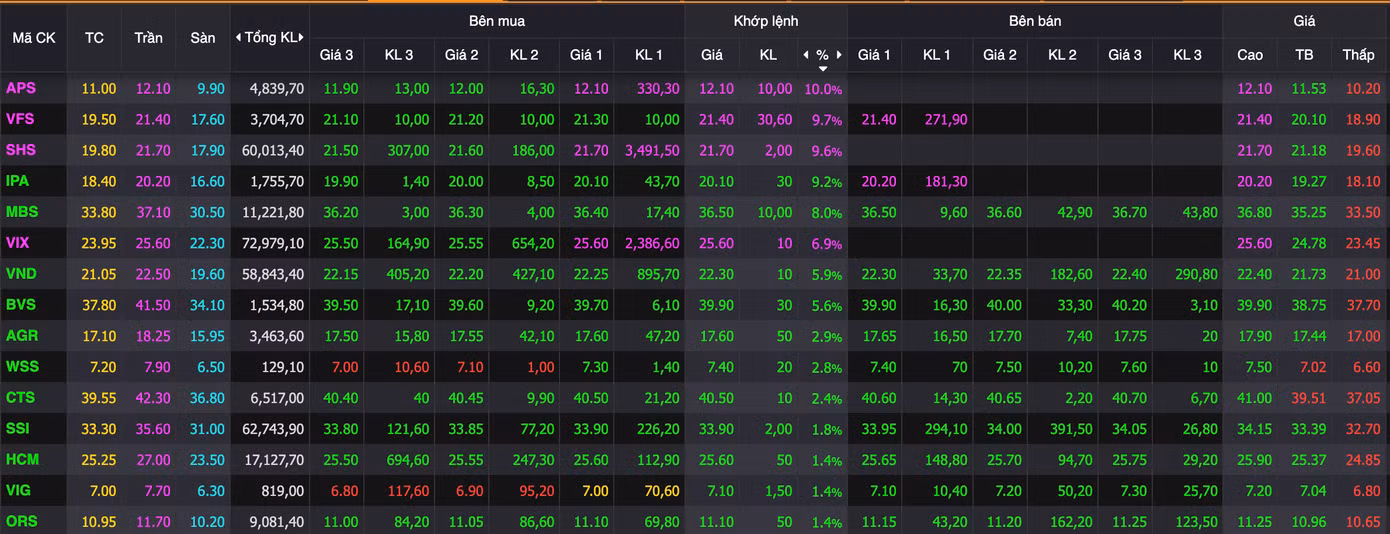Click SSI sell volume 391,50
This screenshot has width=1390, height=534.
coord(1070,430)
